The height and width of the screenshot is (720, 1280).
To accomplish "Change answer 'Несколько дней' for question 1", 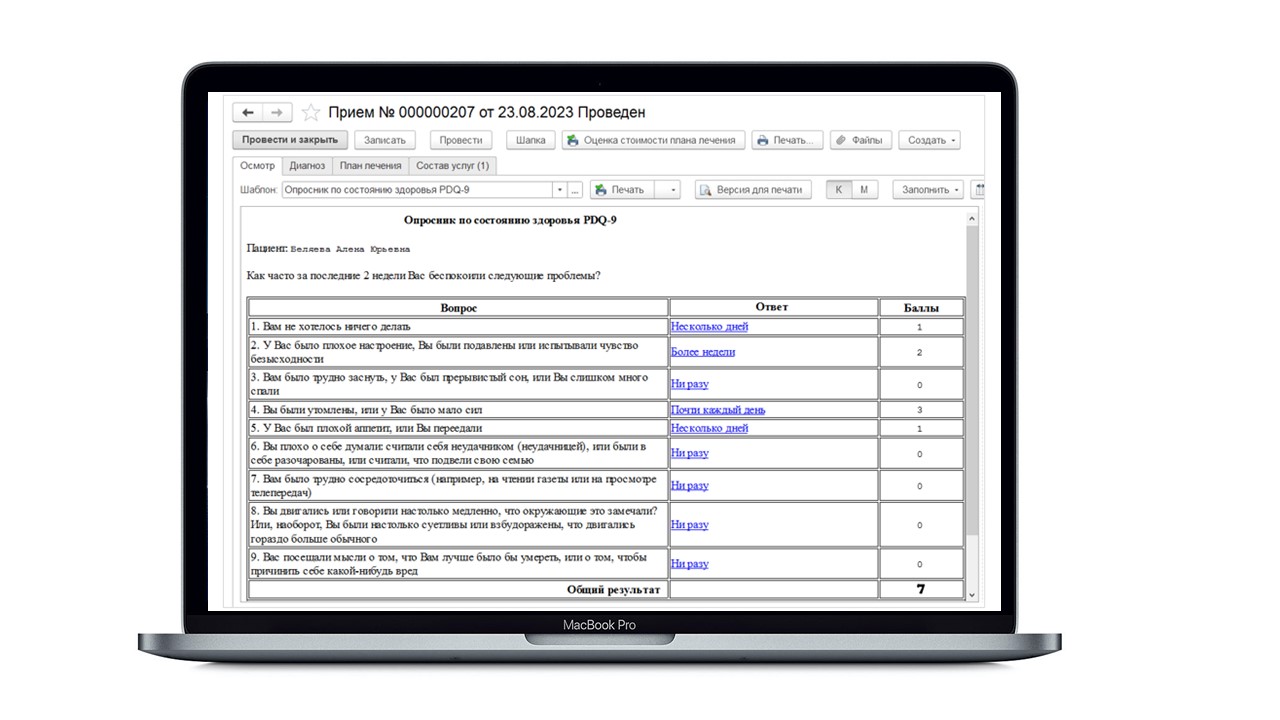I will tap(709, 327).
